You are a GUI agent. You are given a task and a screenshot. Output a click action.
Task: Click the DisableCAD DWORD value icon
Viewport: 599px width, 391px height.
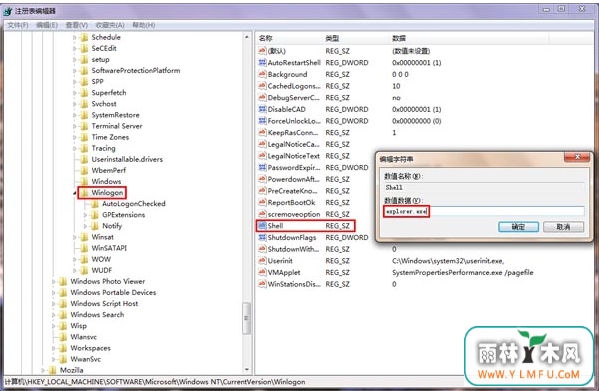262,109
